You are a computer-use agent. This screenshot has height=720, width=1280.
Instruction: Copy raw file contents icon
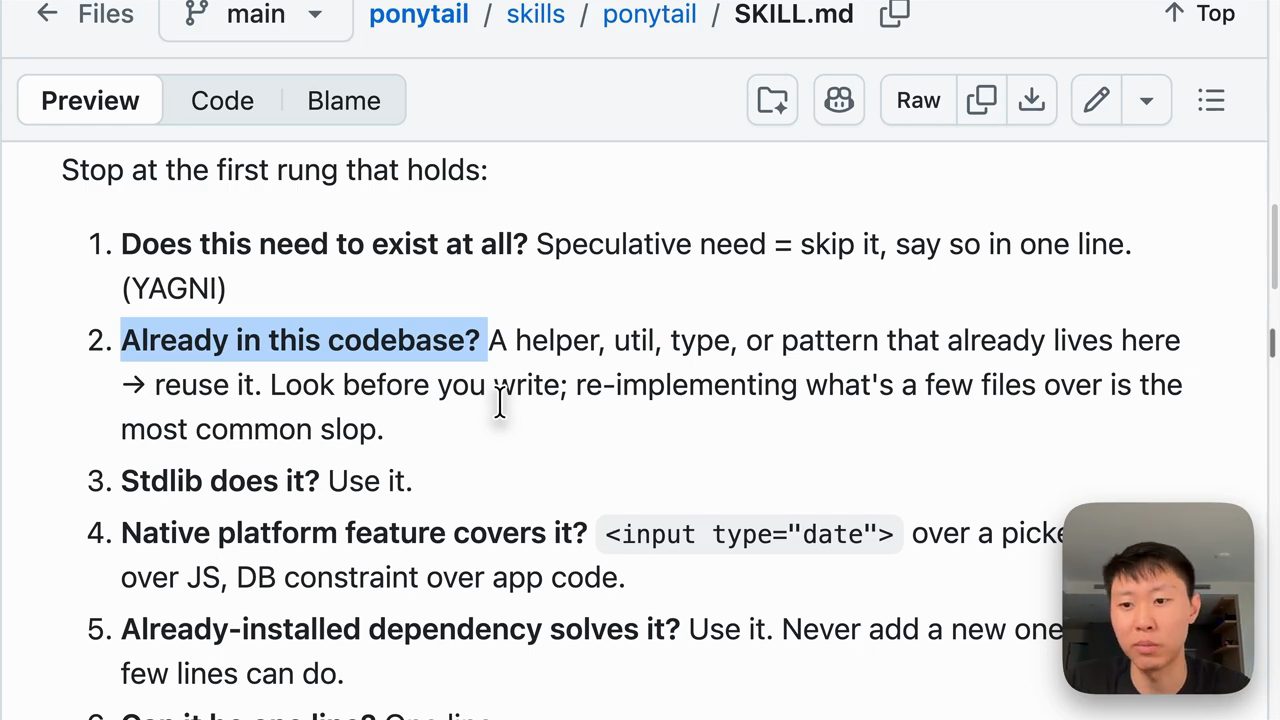click(x=981, y=100)
